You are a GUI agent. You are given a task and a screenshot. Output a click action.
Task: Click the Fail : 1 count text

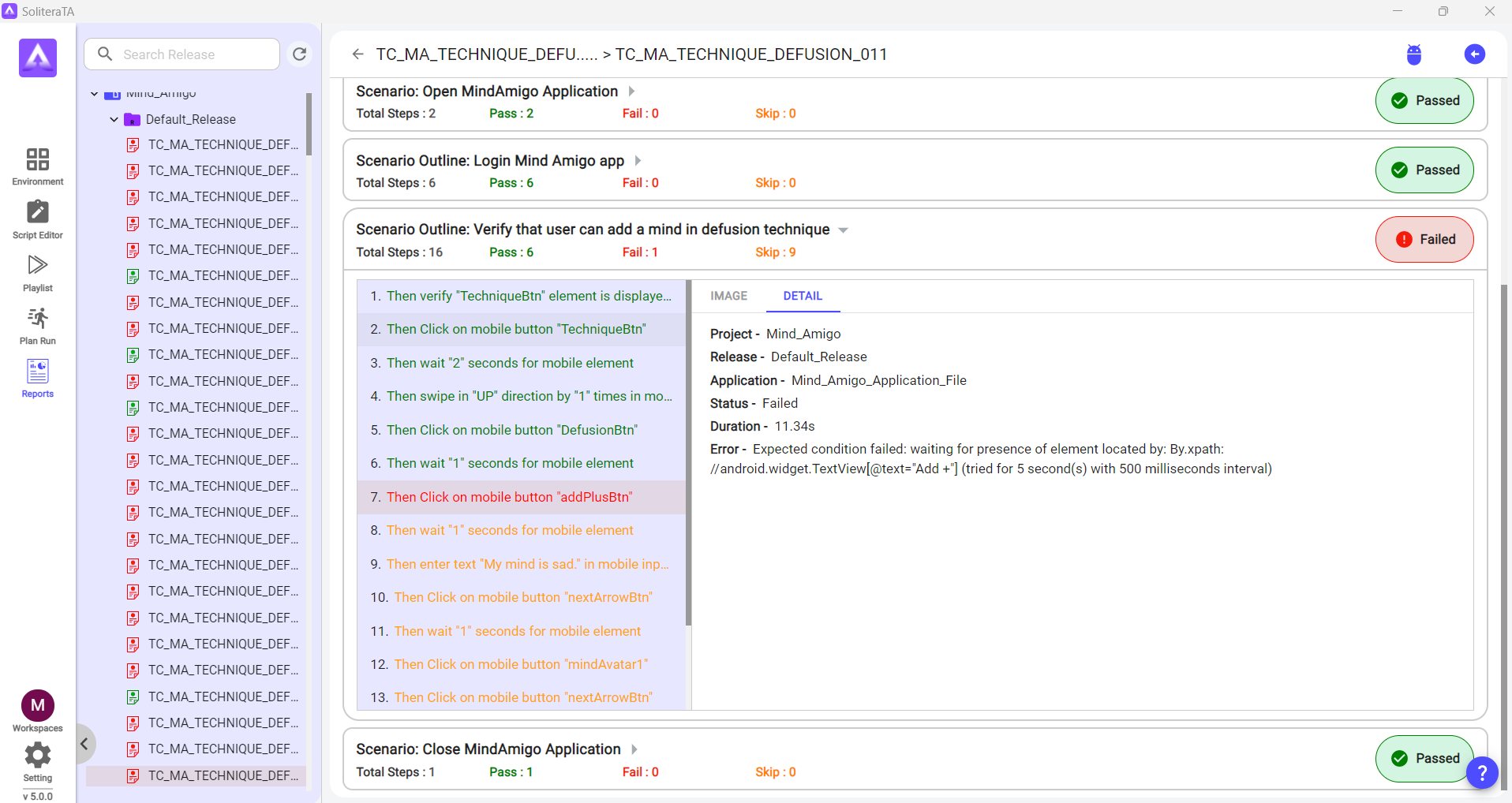click(640, 252)
